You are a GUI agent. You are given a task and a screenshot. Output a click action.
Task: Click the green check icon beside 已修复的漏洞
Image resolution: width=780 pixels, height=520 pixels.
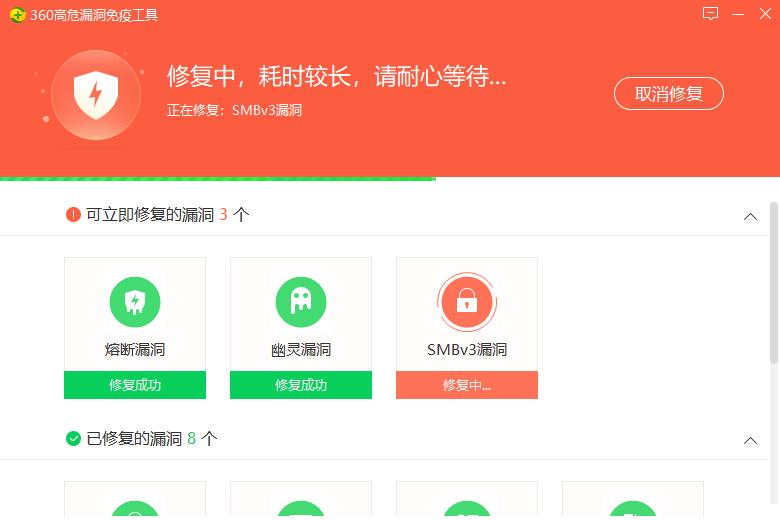(73, 438)
